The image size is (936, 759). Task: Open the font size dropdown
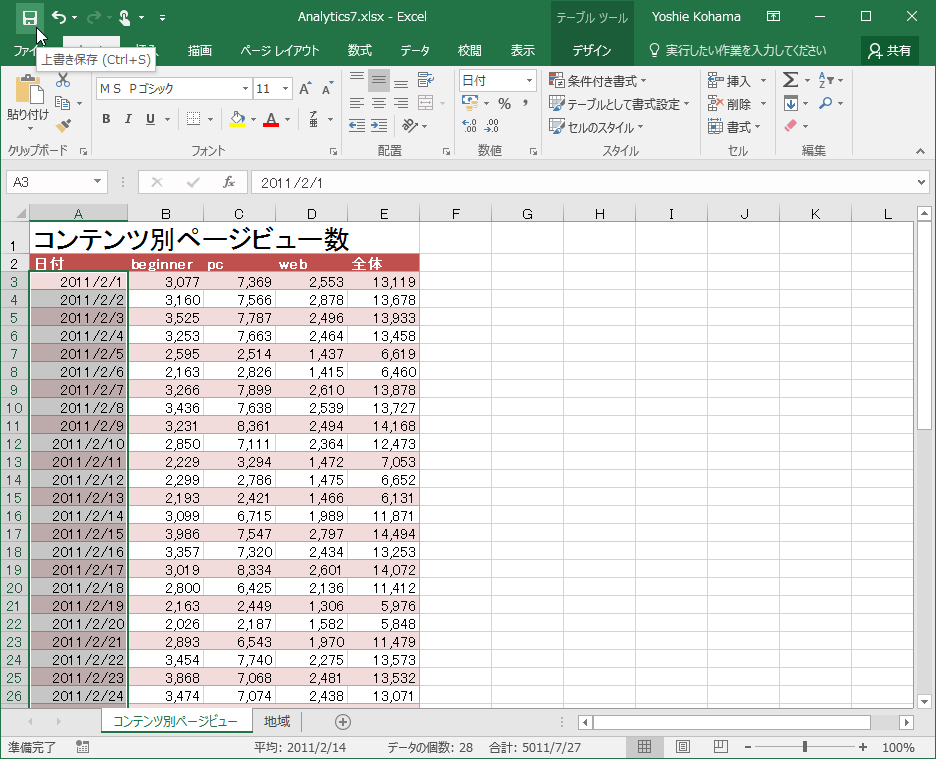(x=286, y=89)
